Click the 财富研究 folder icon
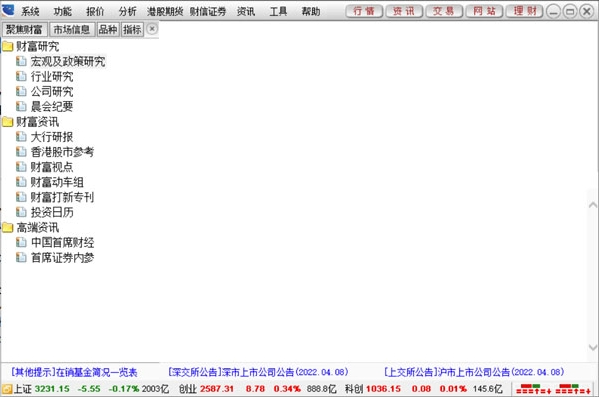Viewport: 599px width, 397px height. [x=8, y=47]
